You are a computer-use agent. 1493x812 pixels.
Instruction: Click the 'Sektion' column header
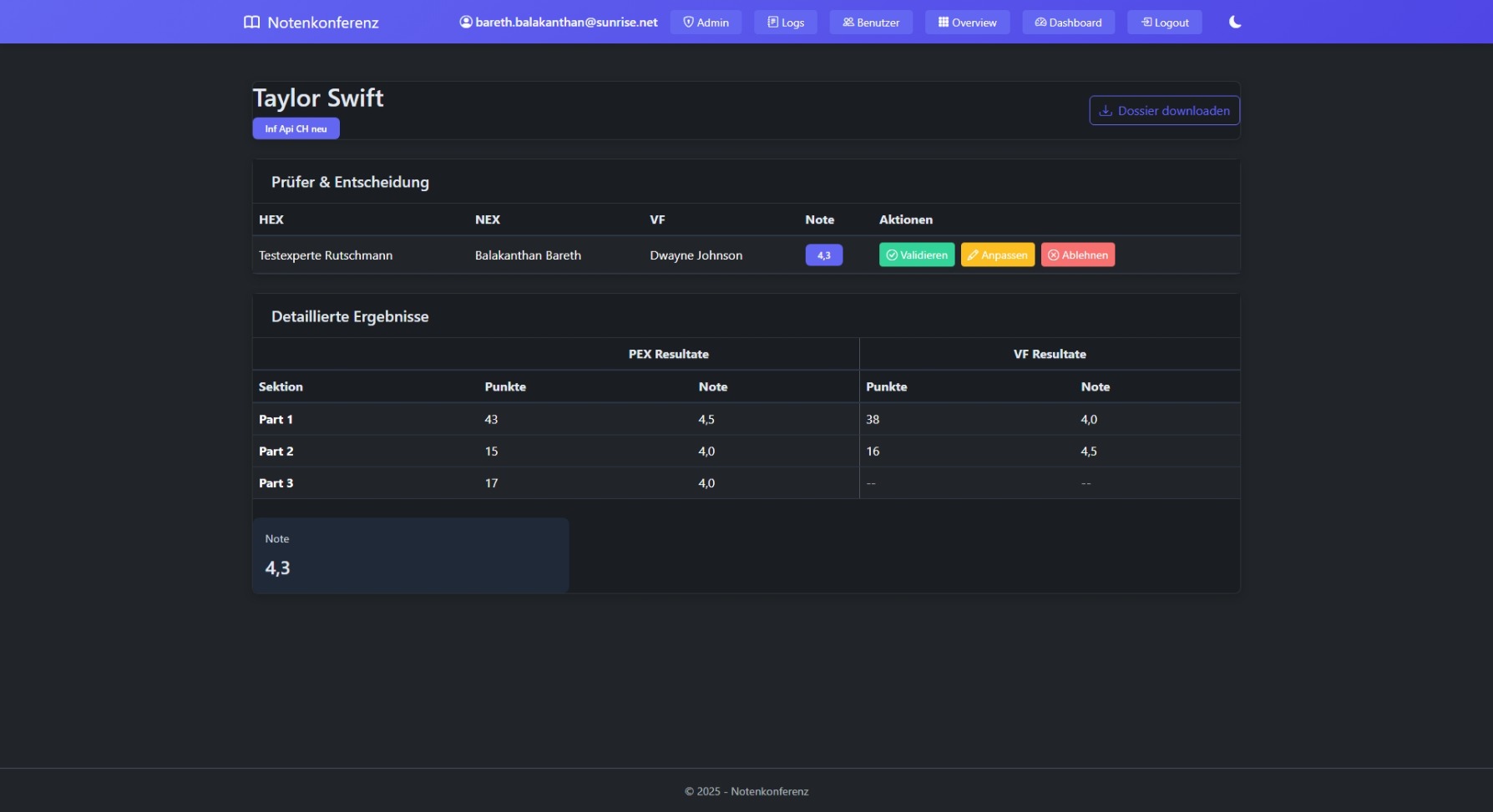281,386
